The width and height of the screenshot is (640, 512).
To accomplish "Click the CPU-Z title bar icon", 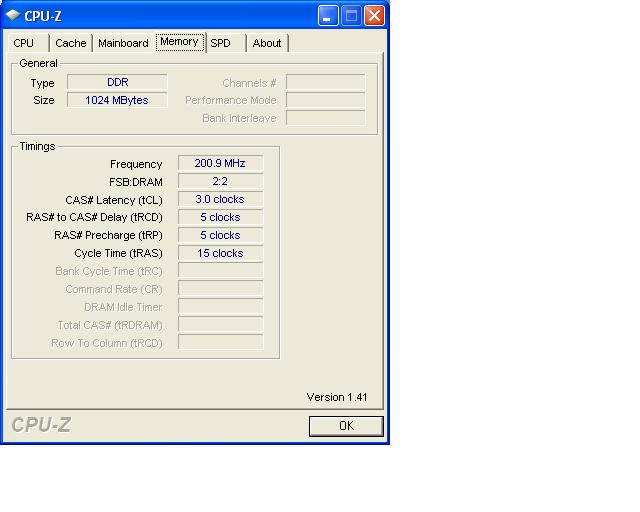I will [x=13, y=15].
